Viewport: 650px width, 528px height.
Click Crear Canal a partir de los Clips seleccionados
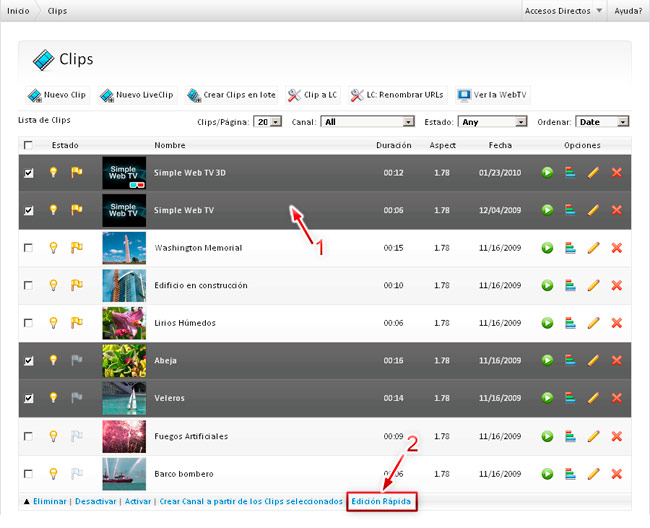pyautogui.click(x=251, y=501)
